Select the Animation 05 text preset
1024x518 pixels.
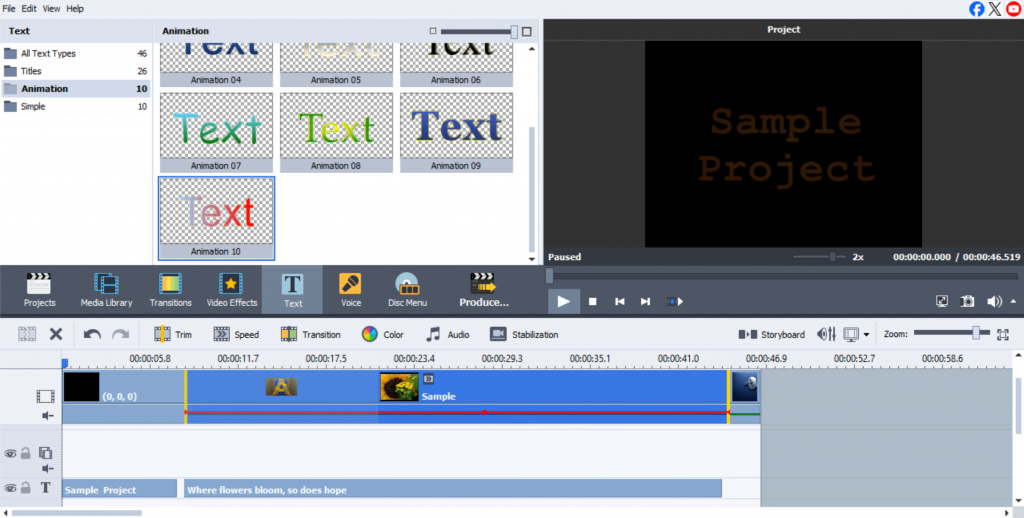336,65
